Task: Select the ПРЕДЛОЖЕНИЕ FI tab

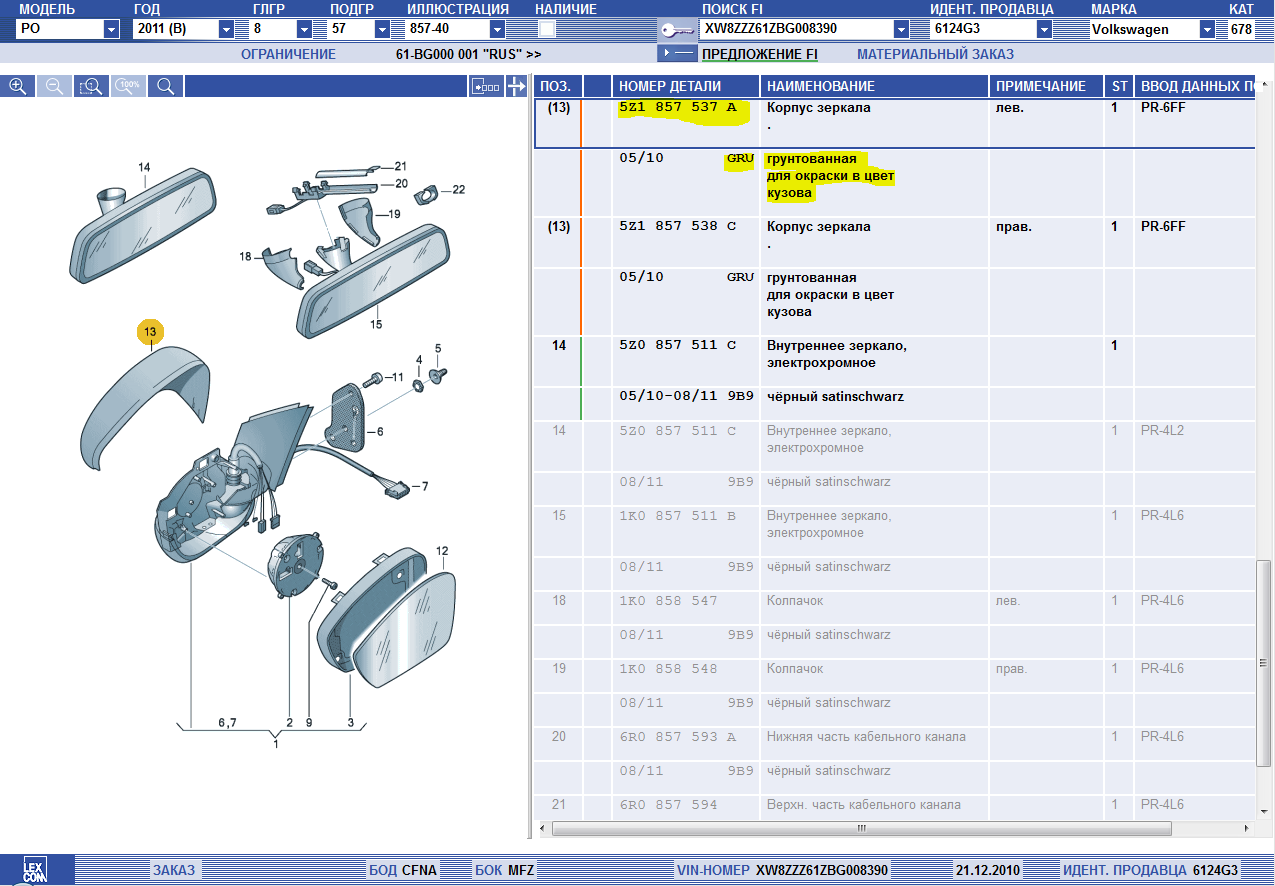Action: coord(759,54)
